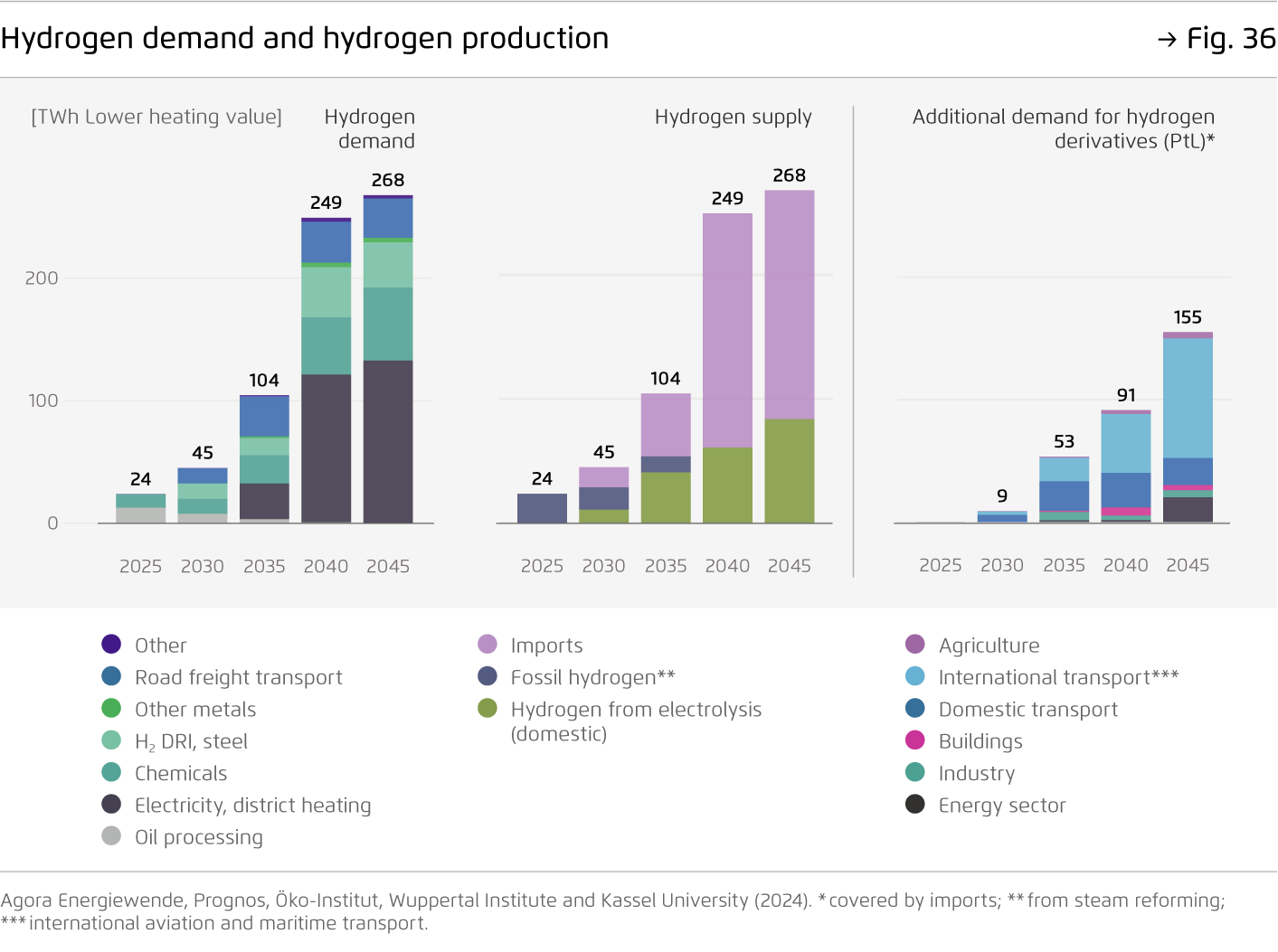Click the 'Oil processing' legend label

click(199, 837)
